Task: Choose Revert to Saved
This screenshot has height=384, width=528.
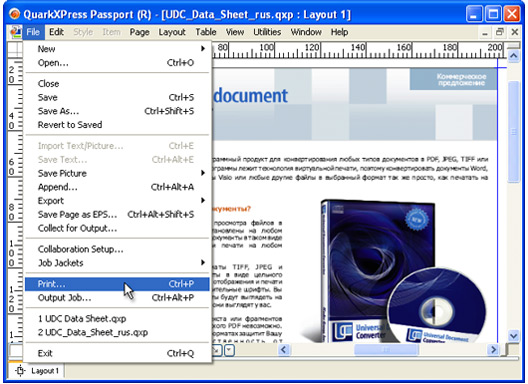Action: pyautogui.click(x=117, y=125)
